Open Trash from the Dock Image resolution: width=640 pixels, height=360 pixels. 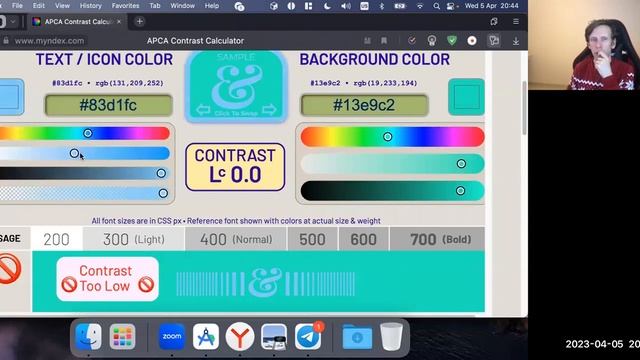tap(391, 337)
